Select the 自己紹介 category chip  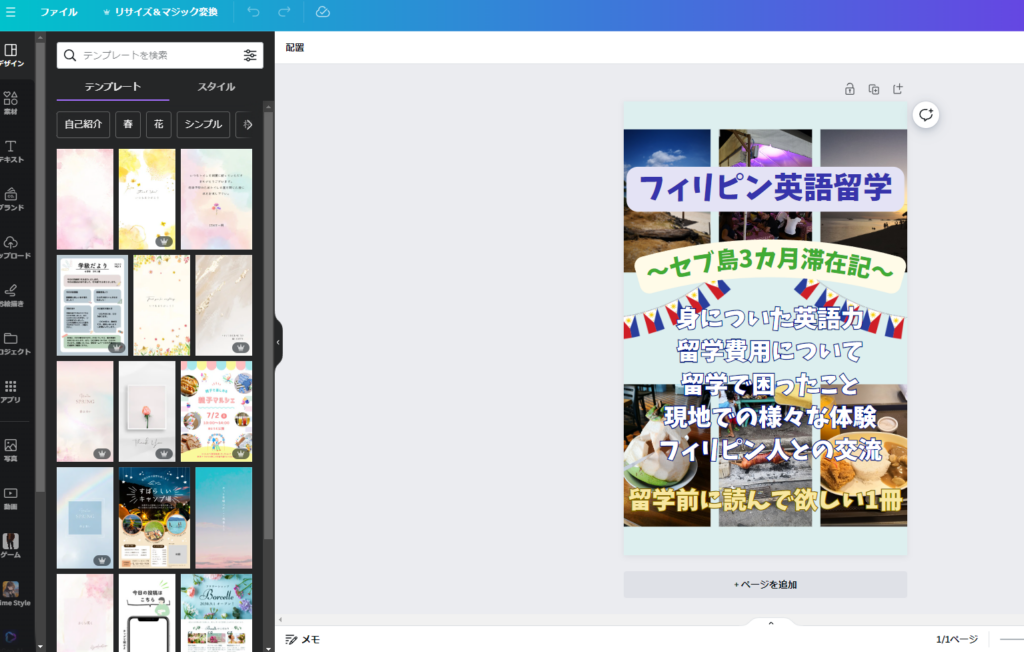pyautogui.click(x=83, y=125)
